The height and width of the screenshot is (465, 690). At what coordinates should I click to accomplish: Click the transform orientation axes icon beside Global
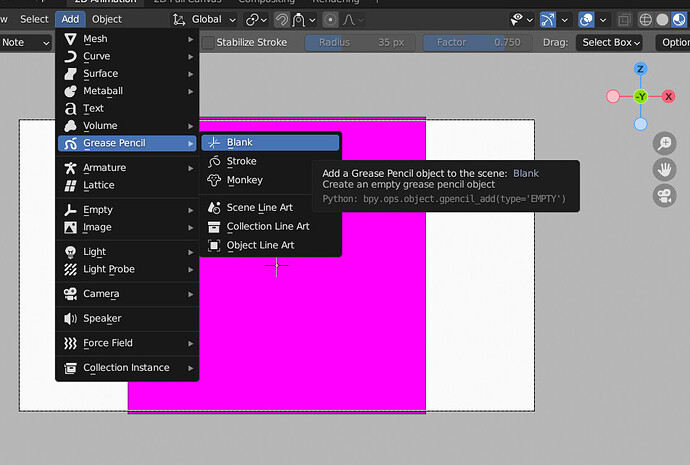click(179, 20)
